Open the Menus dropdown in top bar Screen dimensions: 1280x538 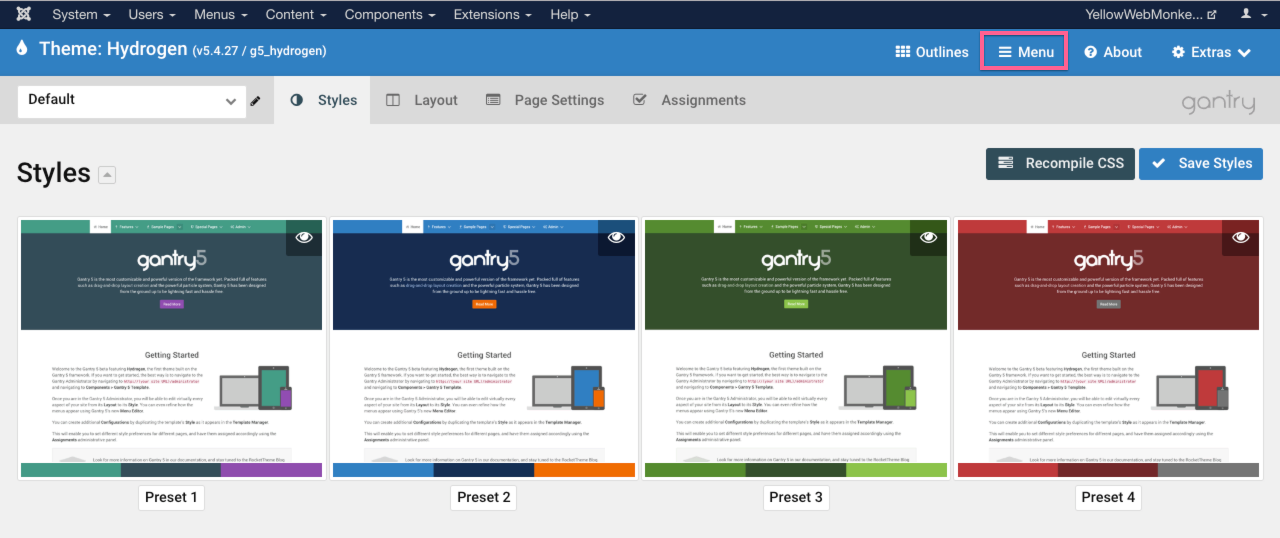(221, 14)
